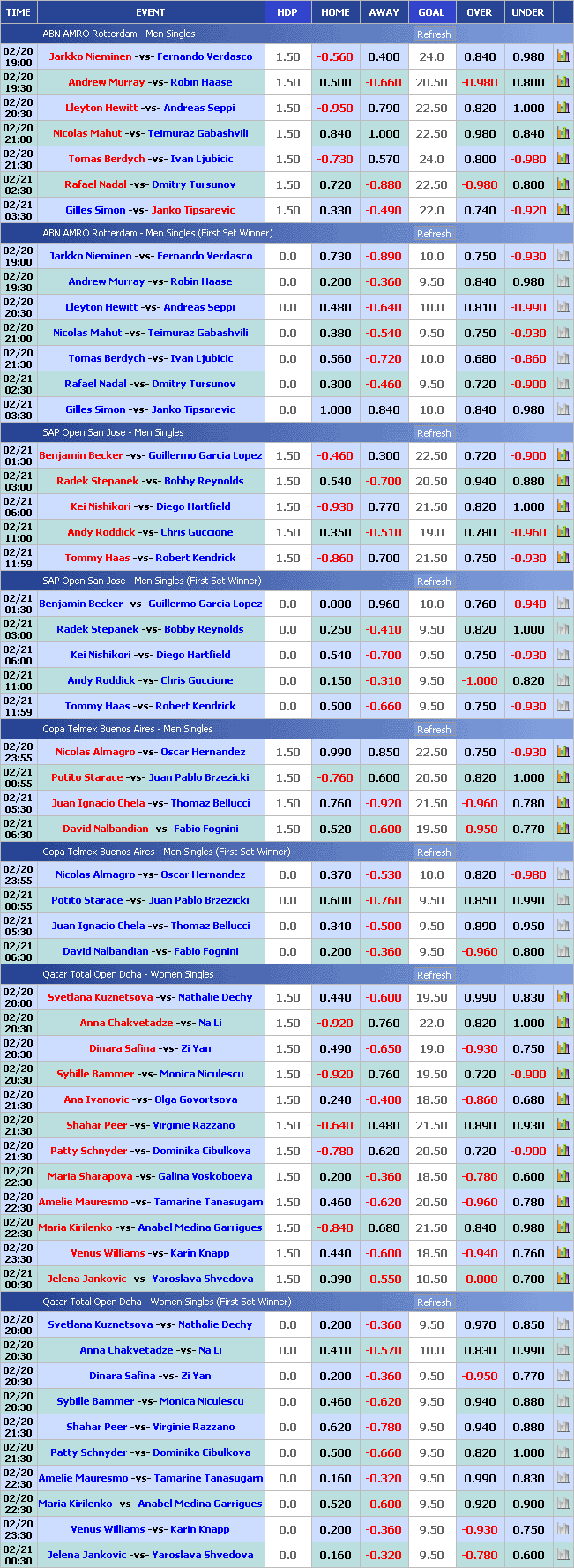Select away odds 0.570 for Berdych vs Ljubicic
Image resolution: width=574 pixels, height=1568 pixels.
click(x=384, y=159)
